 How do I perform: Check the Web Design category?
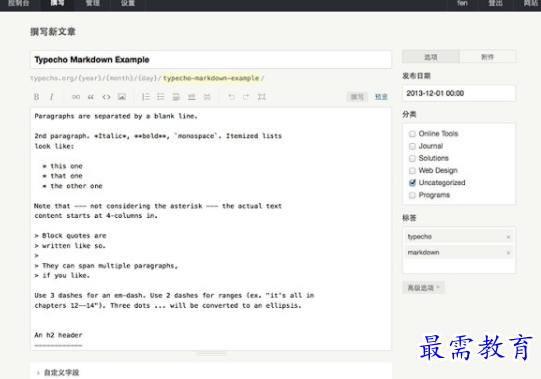(412, 171)
